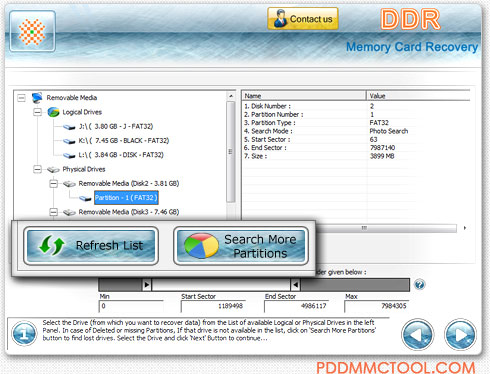Click details scrollbar right arrow
The height and width of the screenshot is (374, 490).
click(465, 228)
